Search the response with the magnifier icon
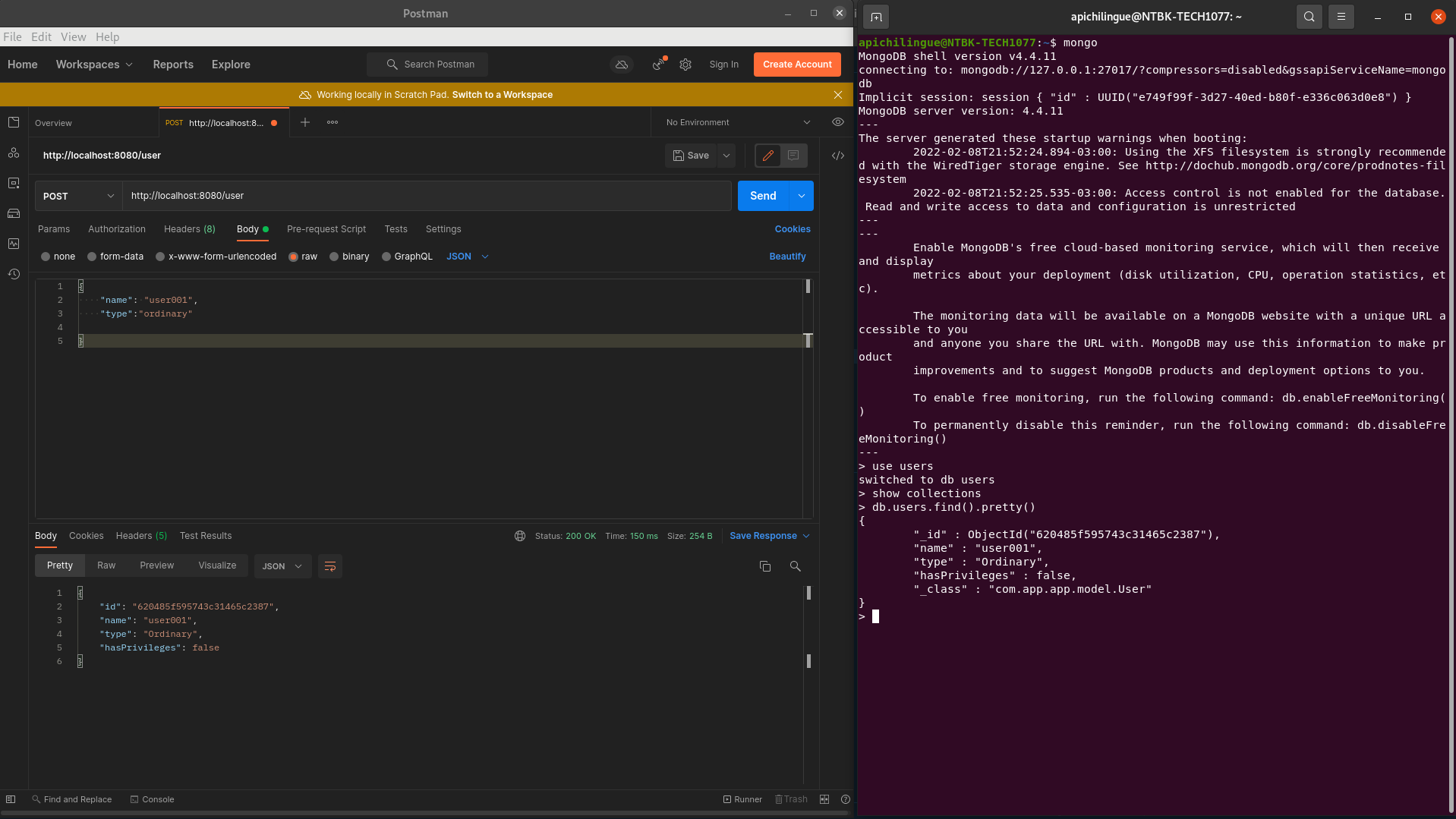 coord(796,566)
